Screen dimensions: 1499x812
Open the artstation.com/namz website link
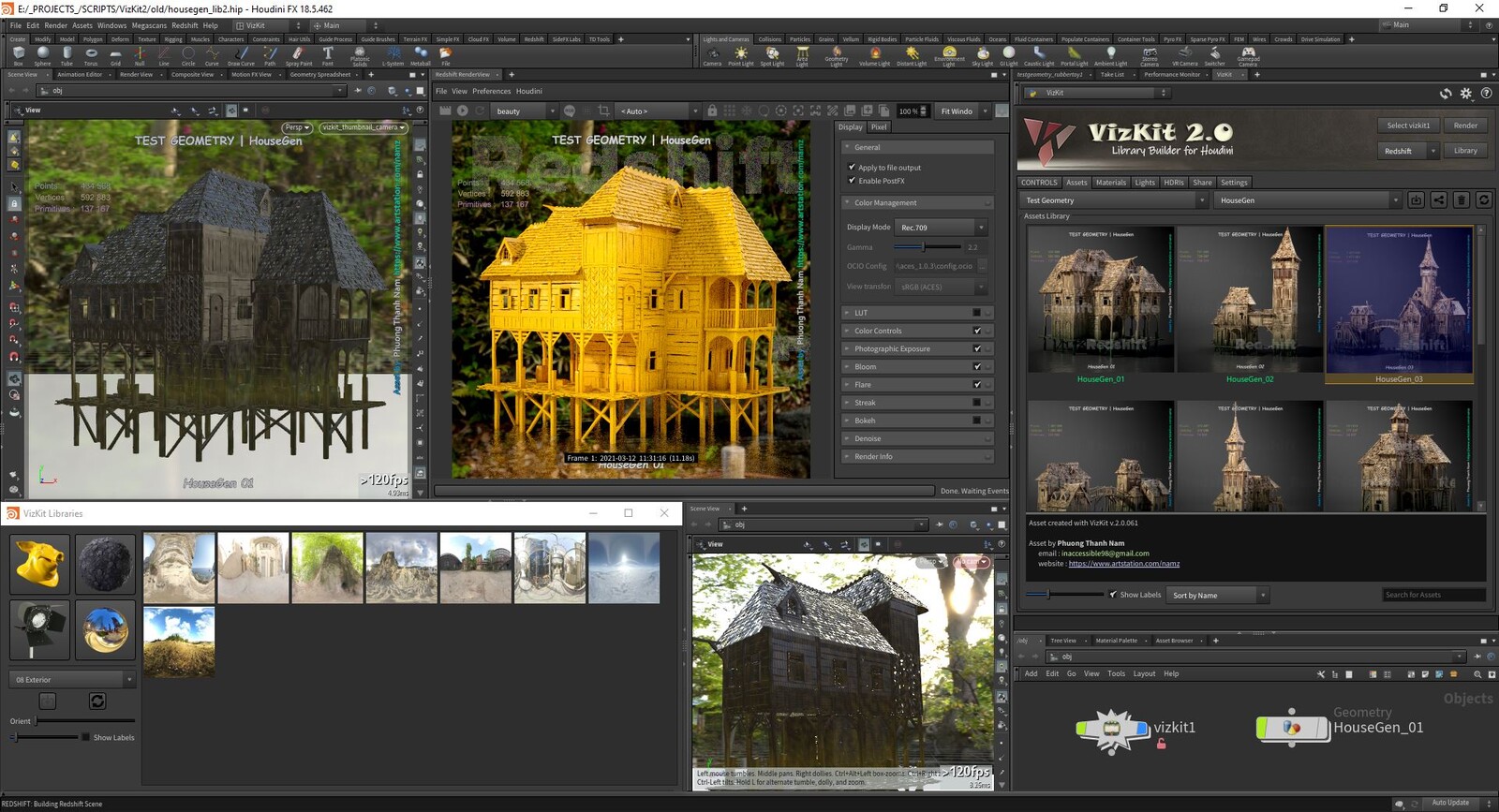(1124, 564)
